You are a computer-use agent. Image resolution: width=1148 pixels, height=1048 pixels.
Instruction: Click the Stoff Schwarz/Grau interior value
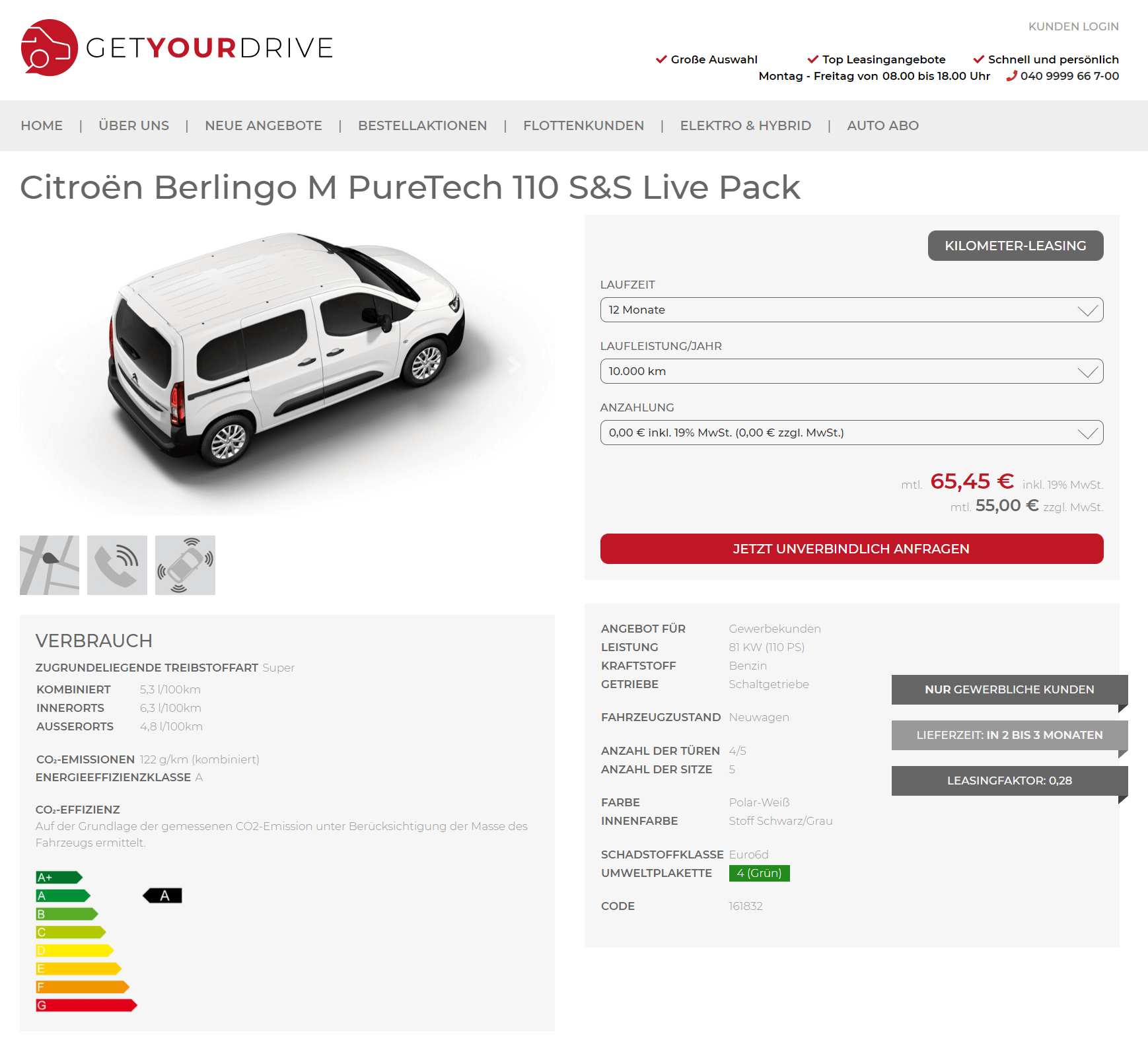pyautogui.click(x=781, y=821)
